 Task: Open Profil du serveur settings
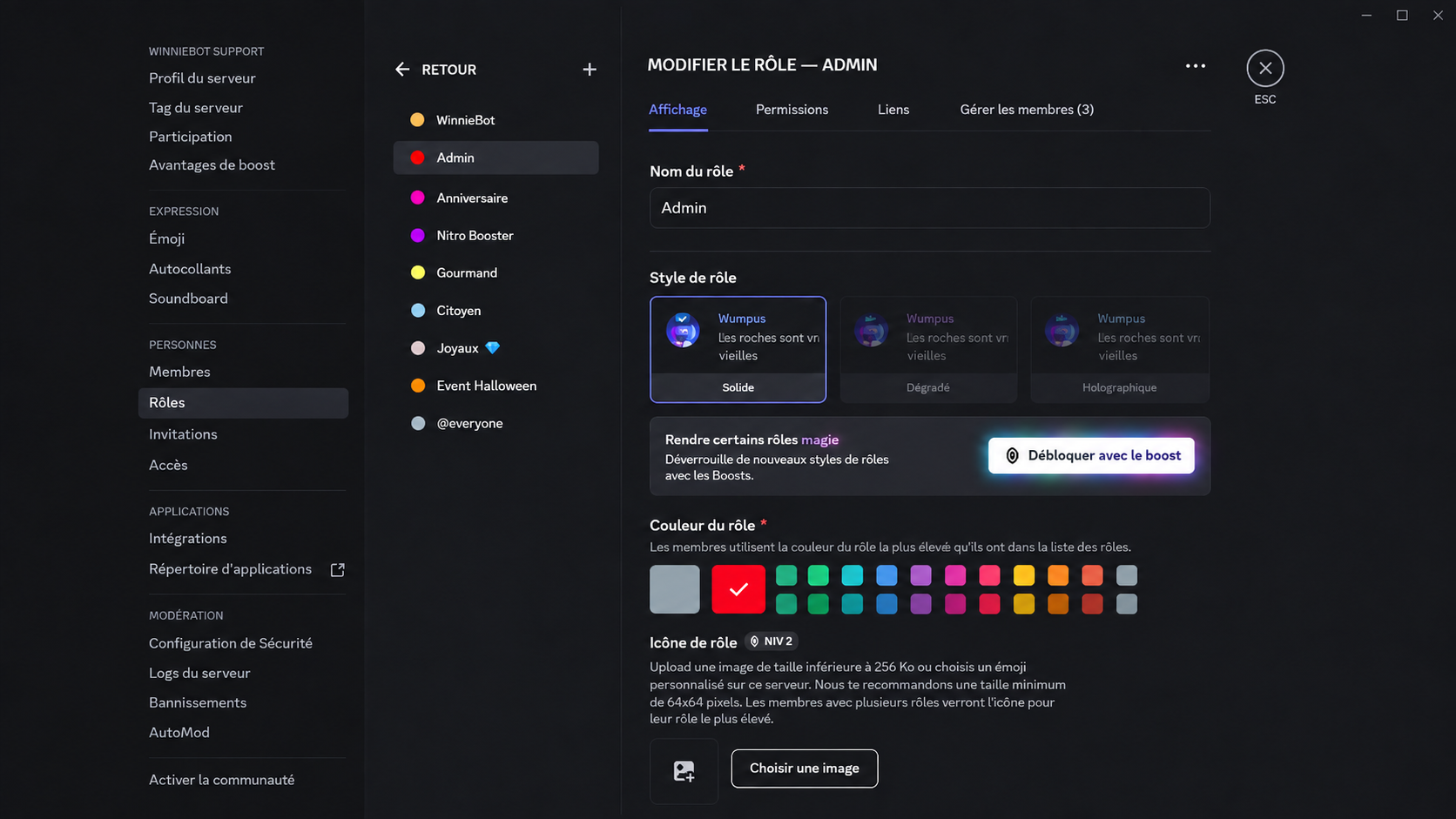click(202, 78)
